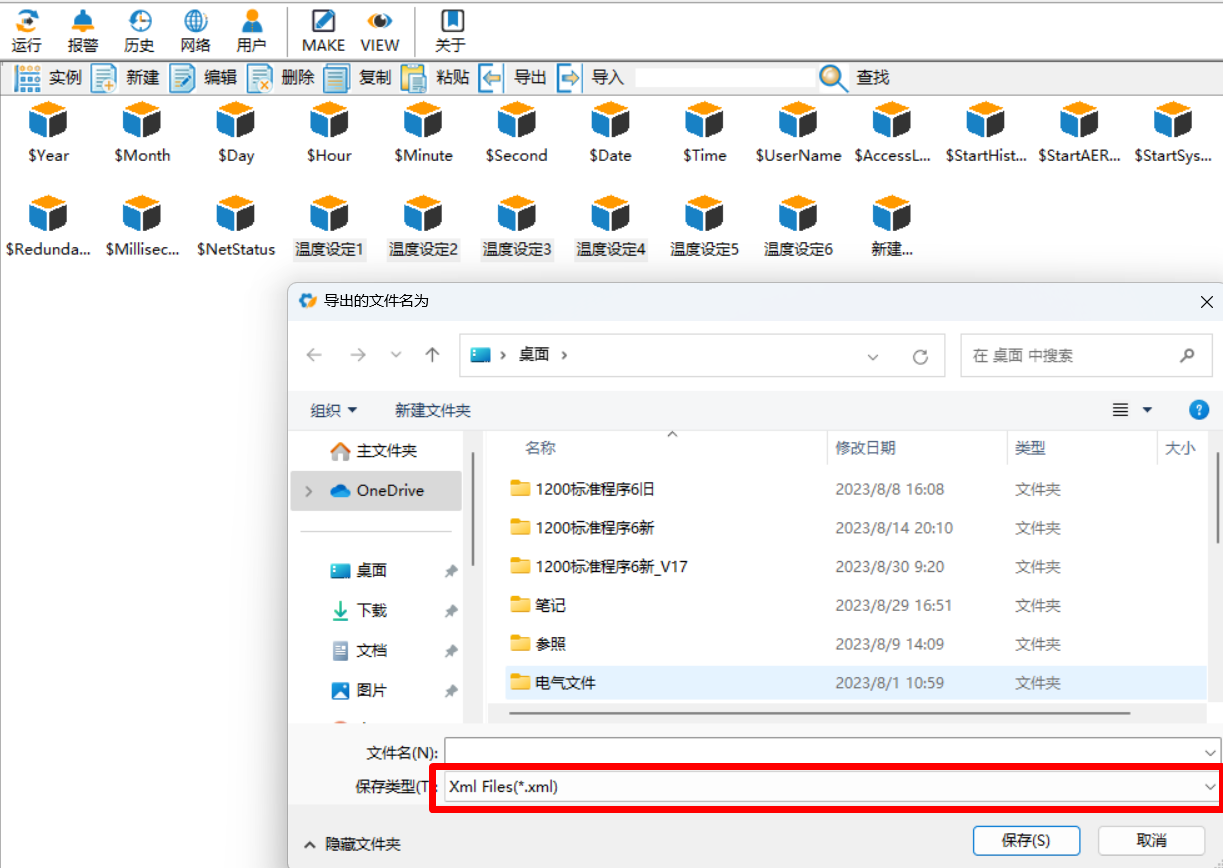Screen dimensions: 1223x868
Task: Expand the OneDrive tree node
Action: pos(308,491)
